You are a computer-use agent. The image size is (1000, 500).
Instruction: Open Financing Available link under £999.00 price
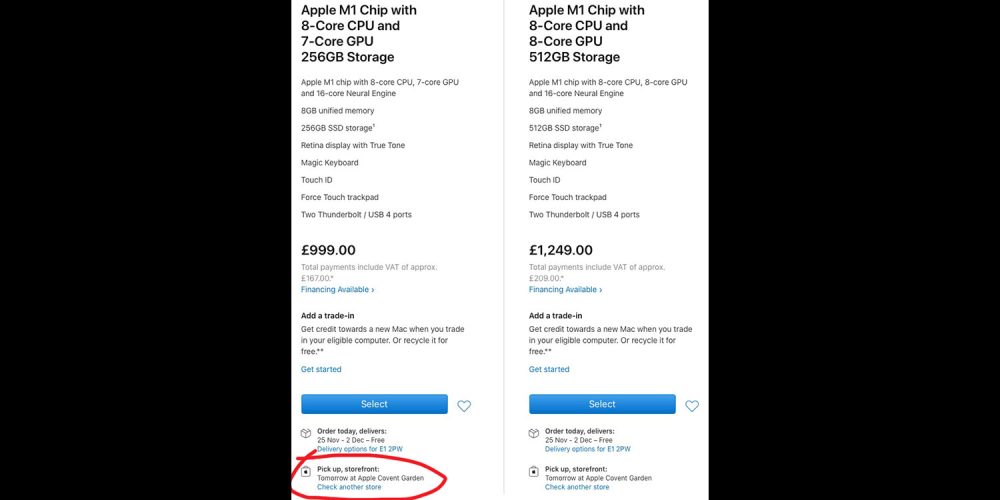[x=337, y=290]
